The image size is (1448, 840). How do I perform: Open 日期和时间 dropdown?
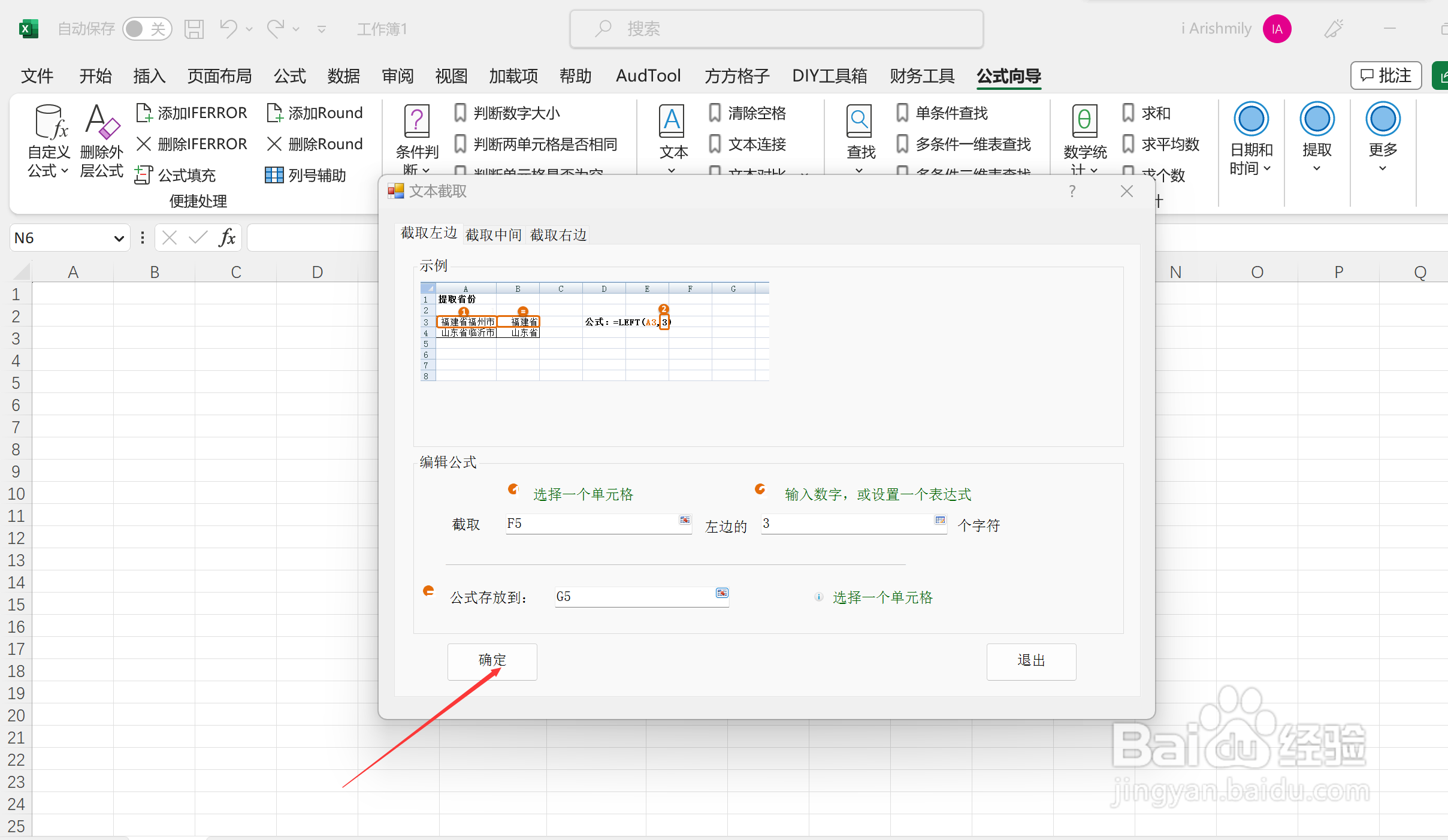click(x=1251, y=139)
